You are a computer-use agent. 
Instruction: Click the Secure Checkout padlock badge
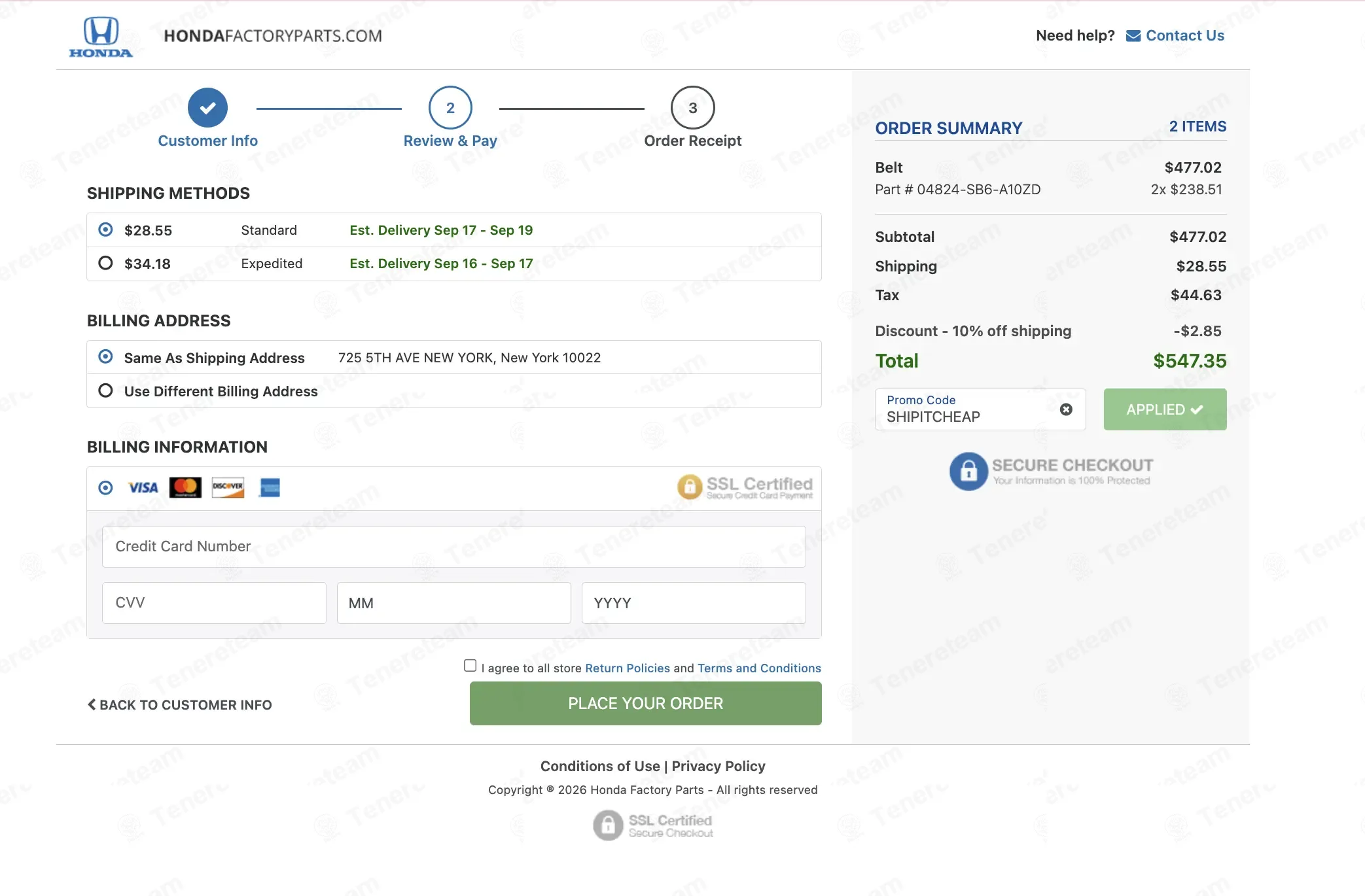[x=968, y=471]
